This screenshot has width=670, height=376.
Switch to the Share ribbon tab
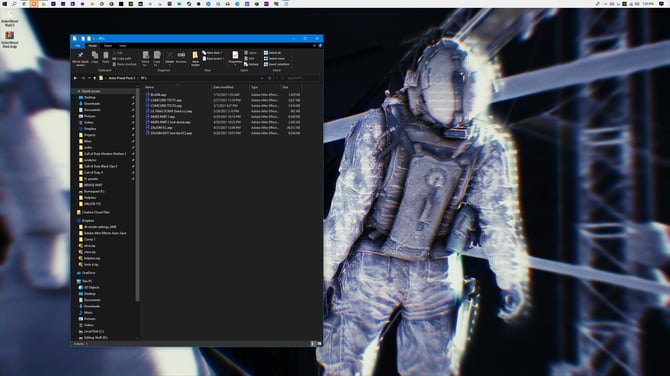[108, 45]
